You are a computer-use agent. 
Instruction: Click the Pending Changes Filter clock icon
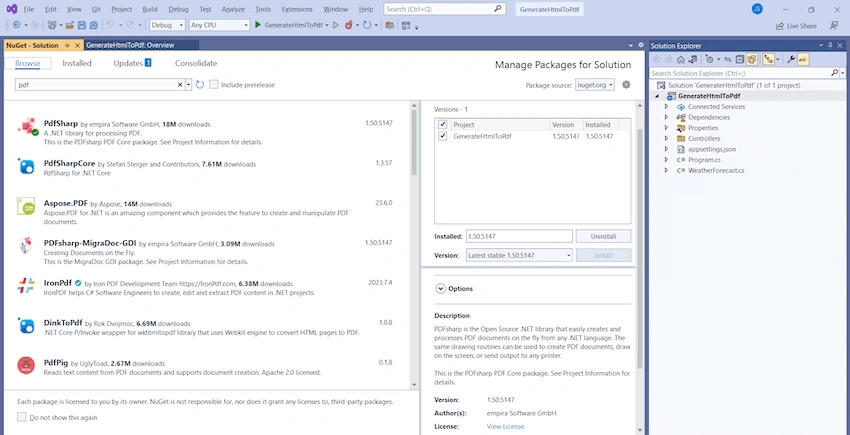[x=710, y=60]
